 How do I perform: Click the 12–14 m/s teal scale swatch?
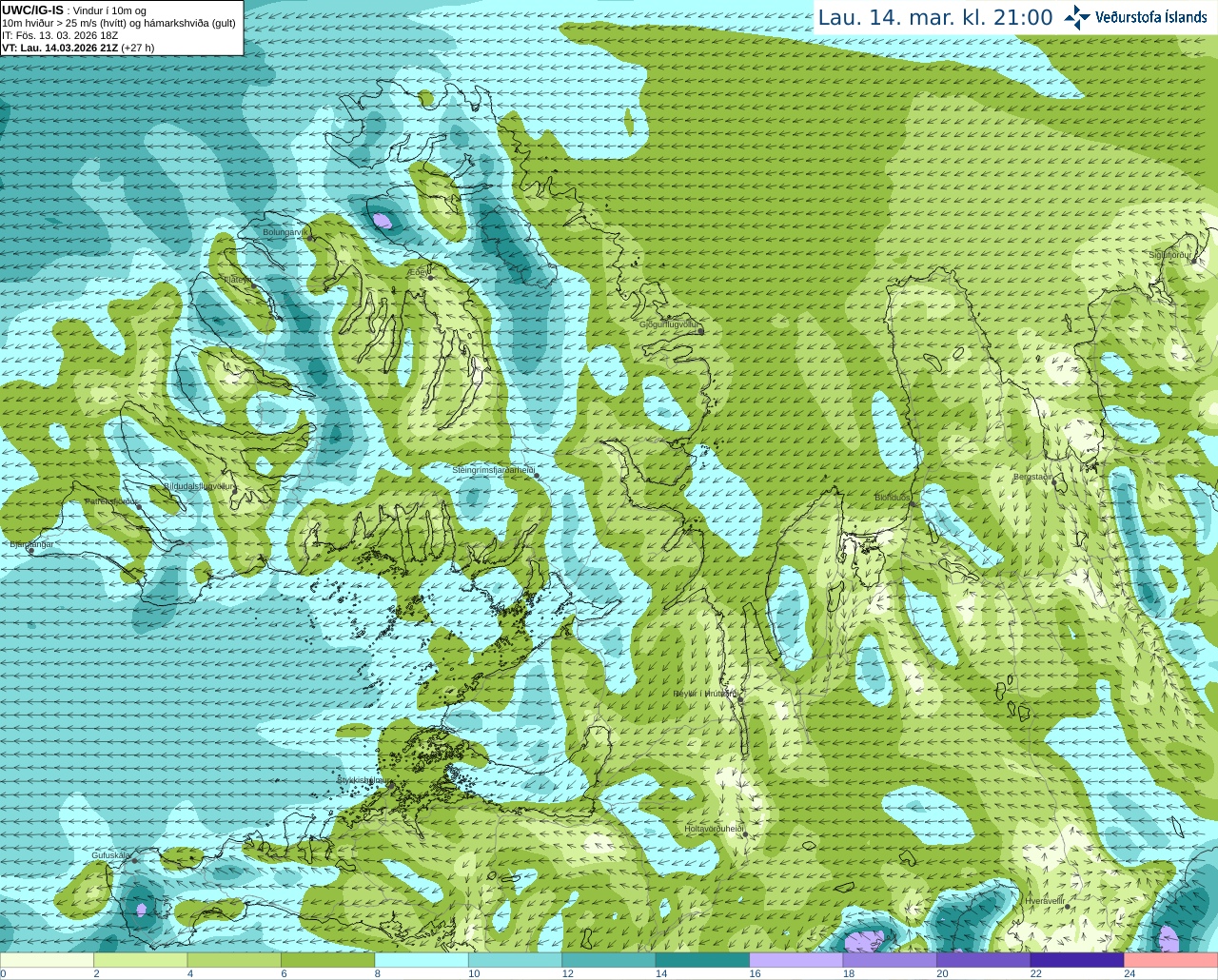(609, 960)
